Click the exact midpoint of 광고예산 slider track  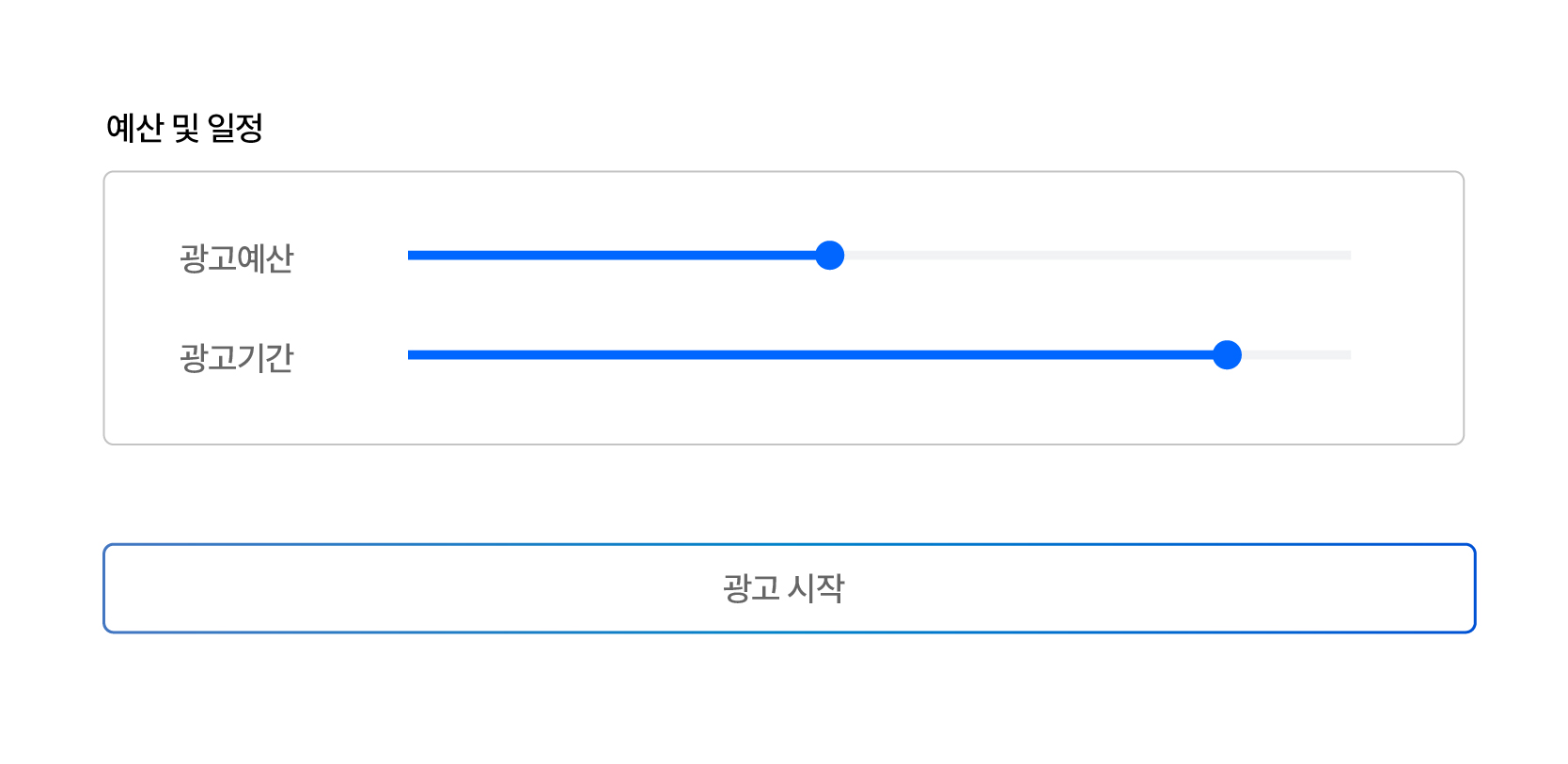[880, 256]
